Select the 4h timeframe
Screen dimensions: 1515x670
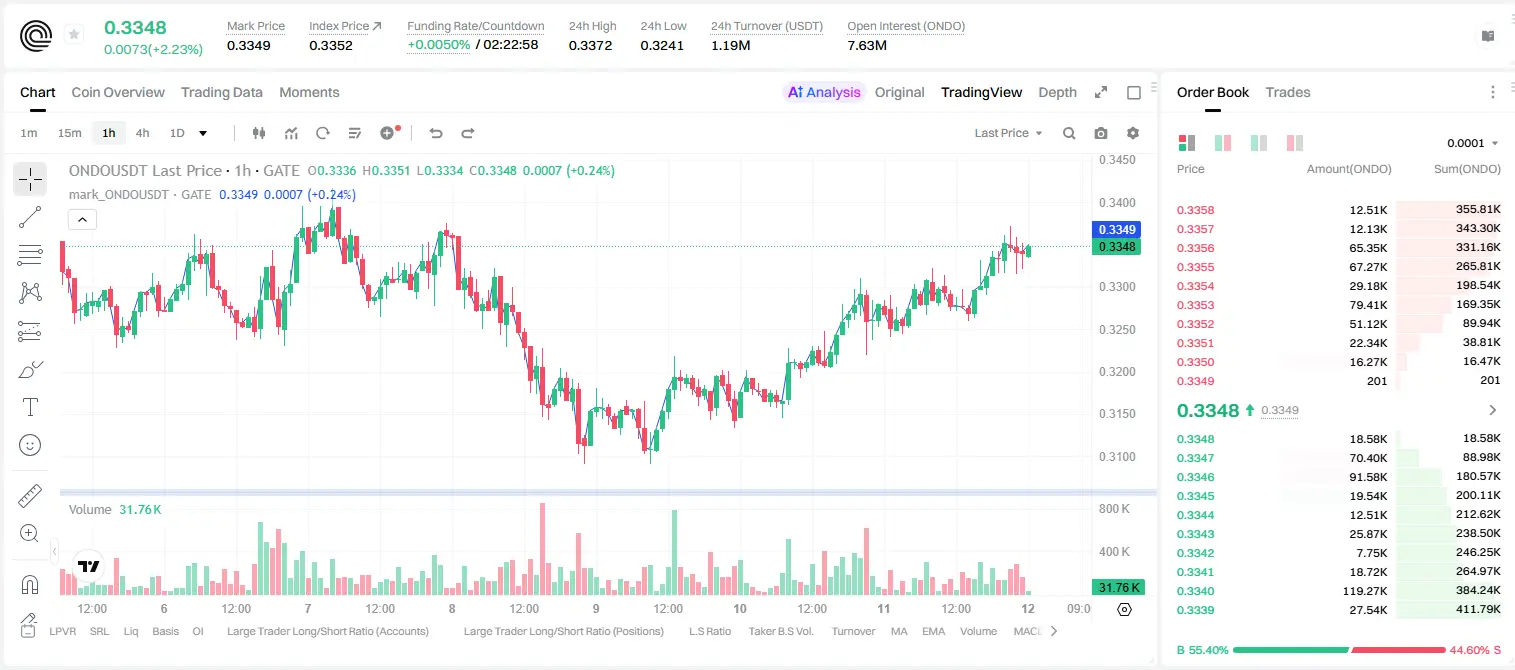pyautogui.click(x=142, y=133)
